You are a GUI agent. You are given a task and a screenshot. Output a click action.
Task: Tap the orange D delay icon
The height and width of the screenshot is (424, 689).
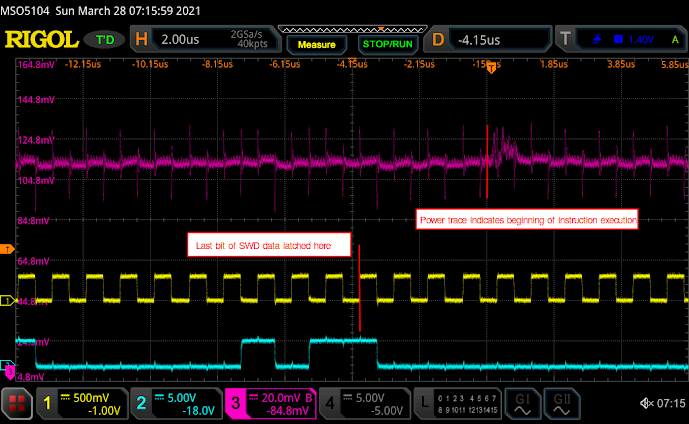pos(438,40)
